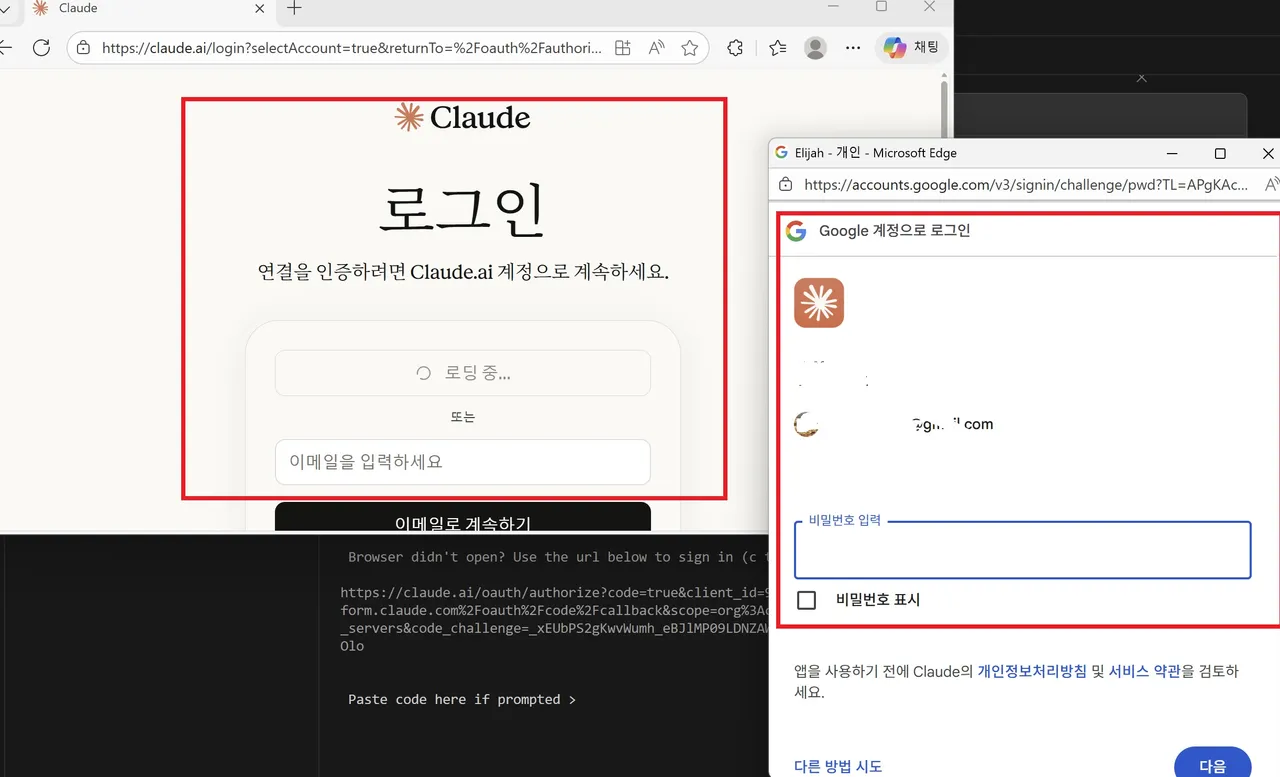Click the back navigation arrow
Image resolution: width=1280 pixels, height=777 pixels.
(8, 47)
